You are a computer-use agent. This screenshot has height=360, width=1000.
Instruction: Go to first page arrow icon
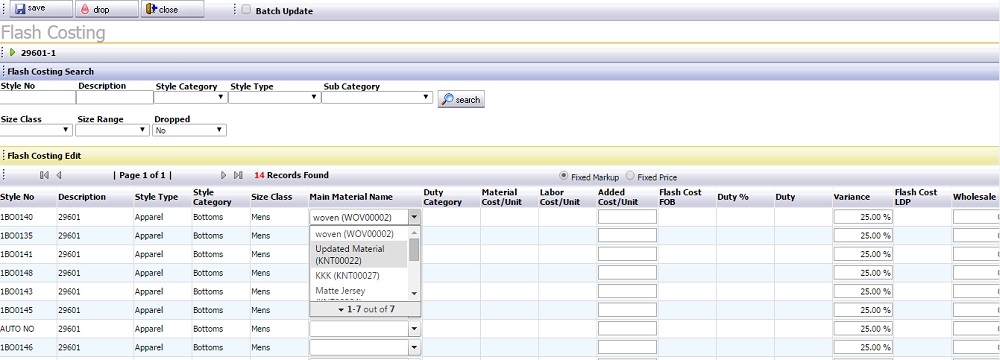(44, 175)
